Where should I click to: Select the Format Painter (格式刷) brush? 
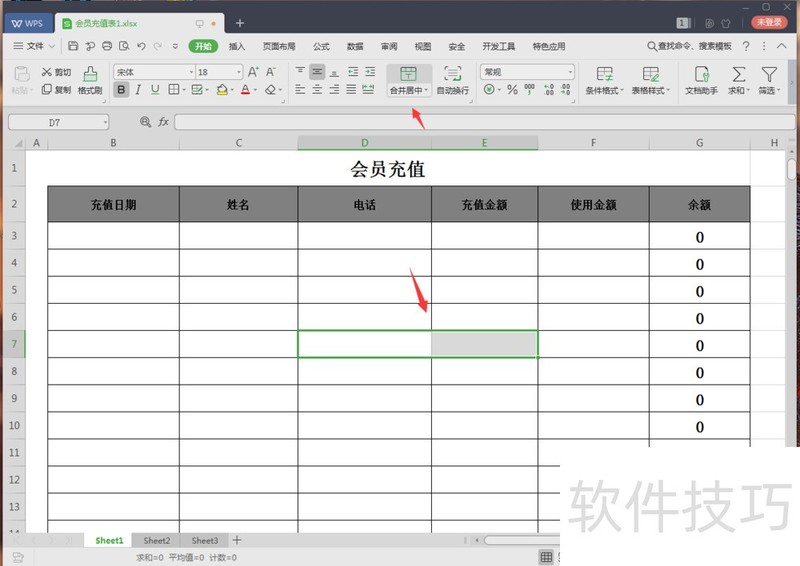pyautogui.click(x=90, y=80)
